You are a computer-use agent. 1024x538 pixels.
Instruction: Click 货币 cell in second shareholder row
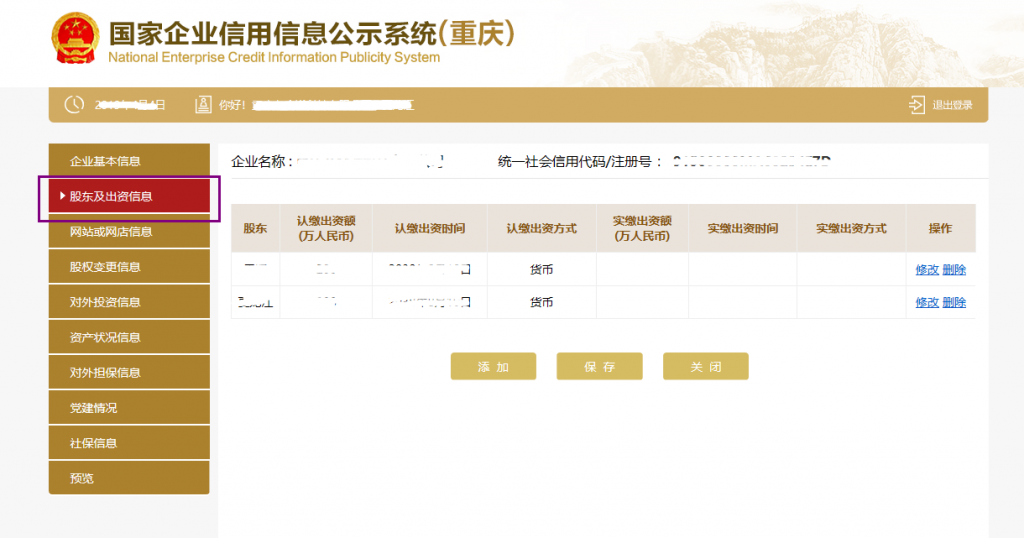pos(541,302)
